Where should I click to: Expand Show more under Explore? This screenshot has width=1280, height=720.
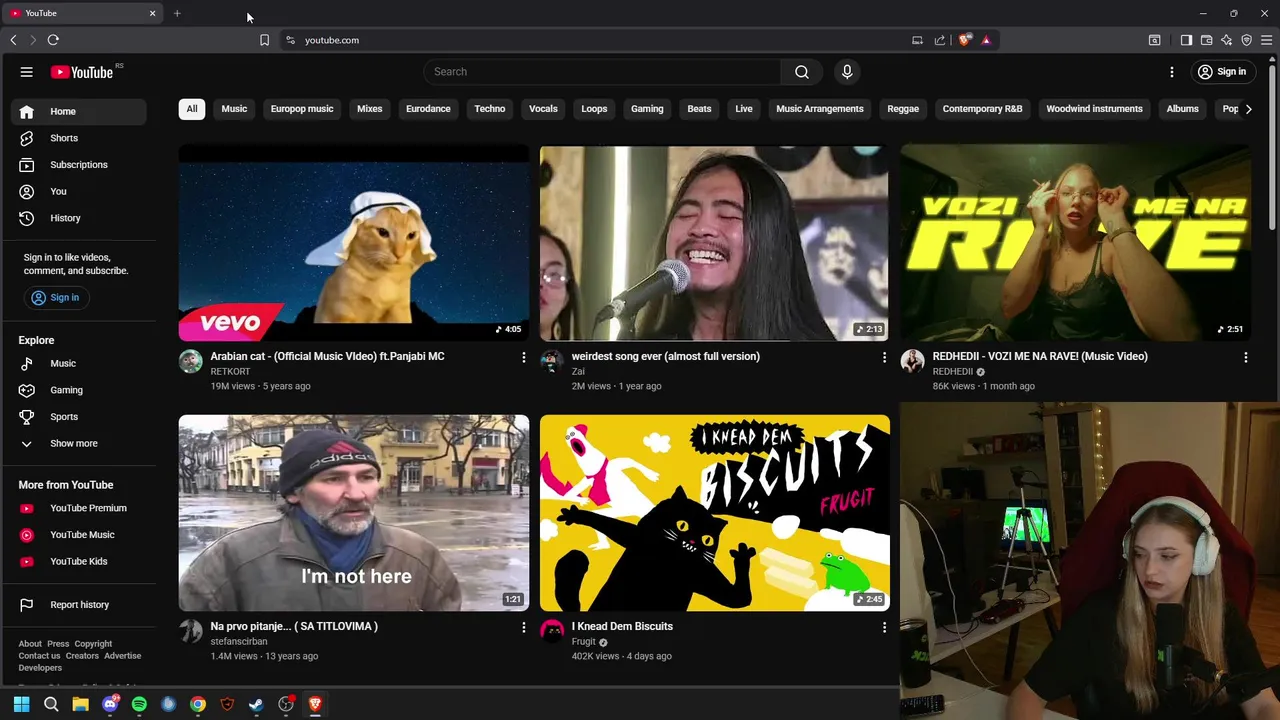78,443
